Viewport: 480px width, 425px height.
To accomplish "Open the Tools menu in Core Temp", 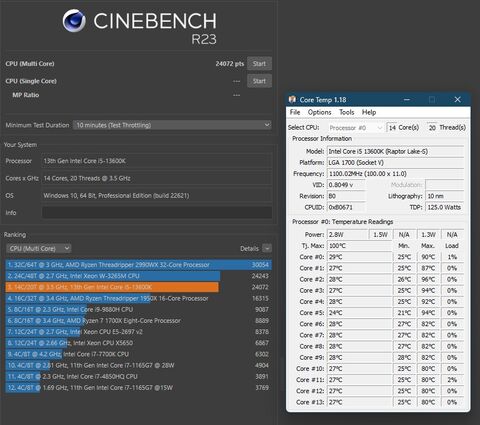I will 346,112.
